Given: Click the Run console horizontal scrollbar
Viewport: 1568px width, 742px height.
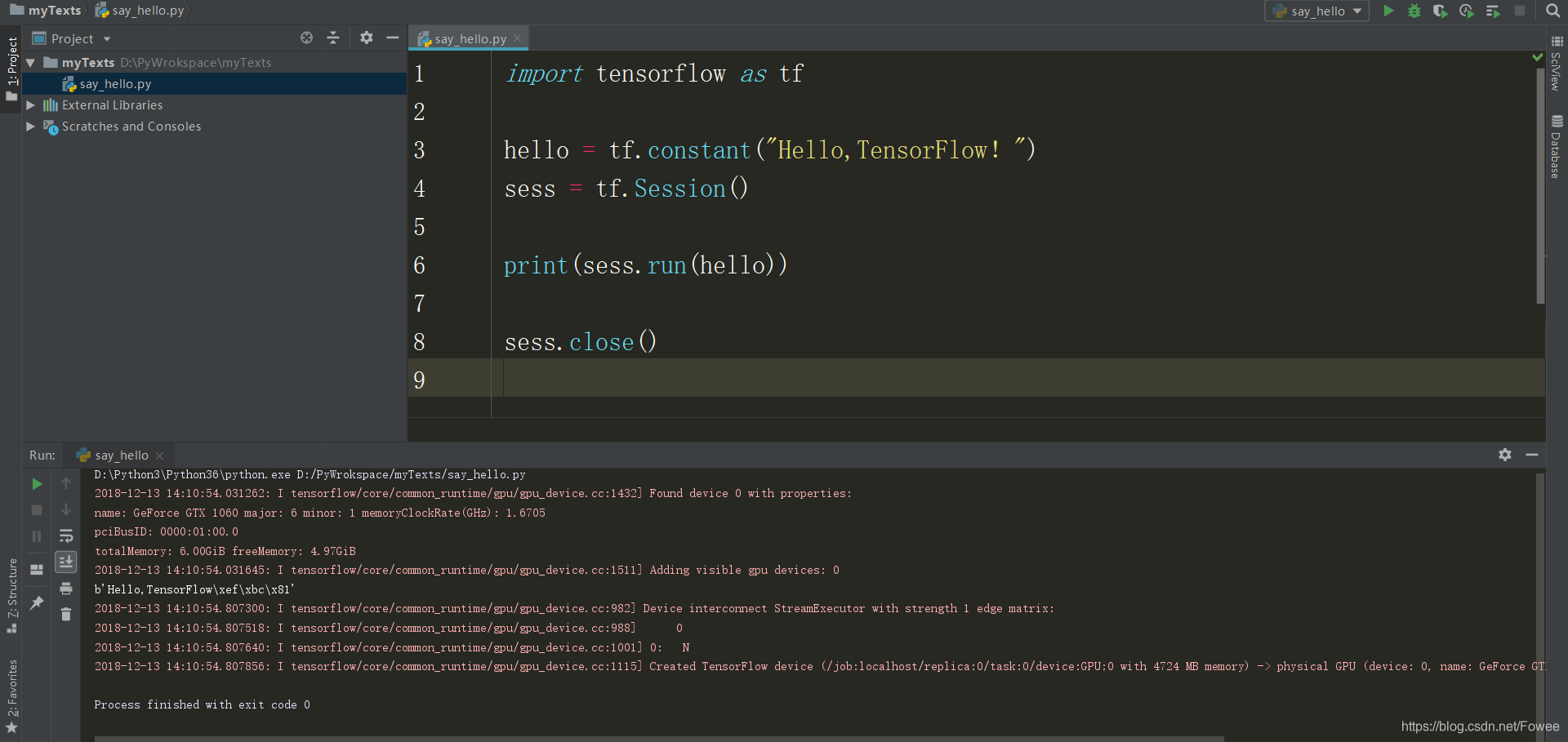Looking at the screenshot, I should (x=658, y=739).
